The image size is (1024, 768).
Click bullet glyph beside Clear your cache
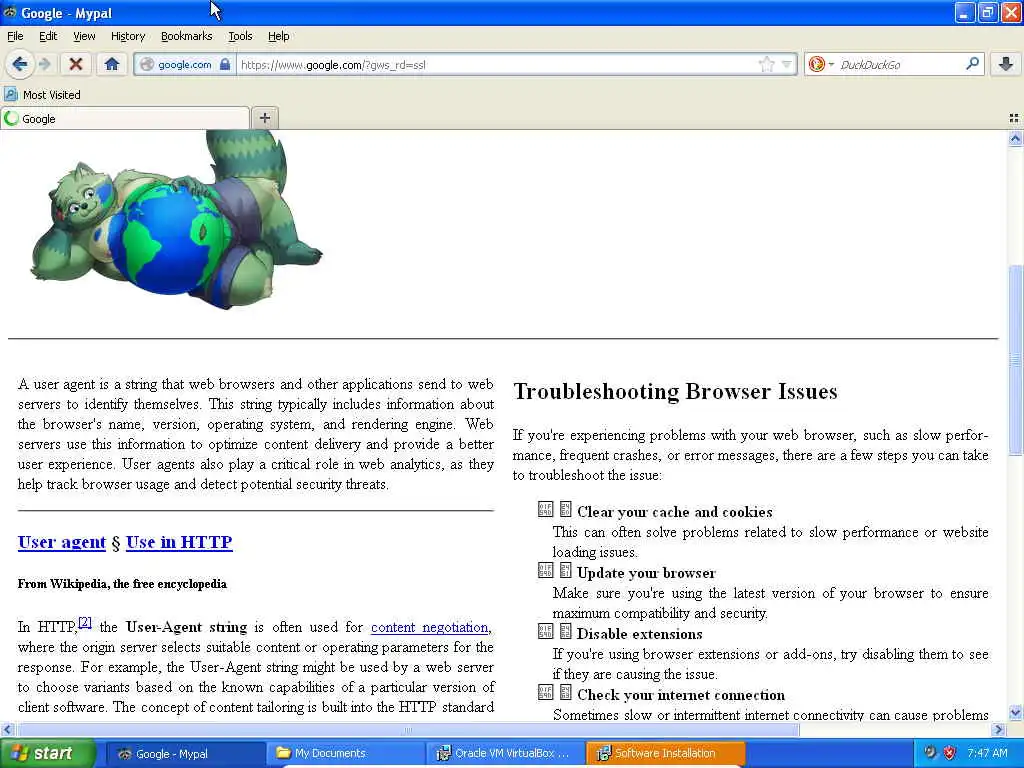554,509
